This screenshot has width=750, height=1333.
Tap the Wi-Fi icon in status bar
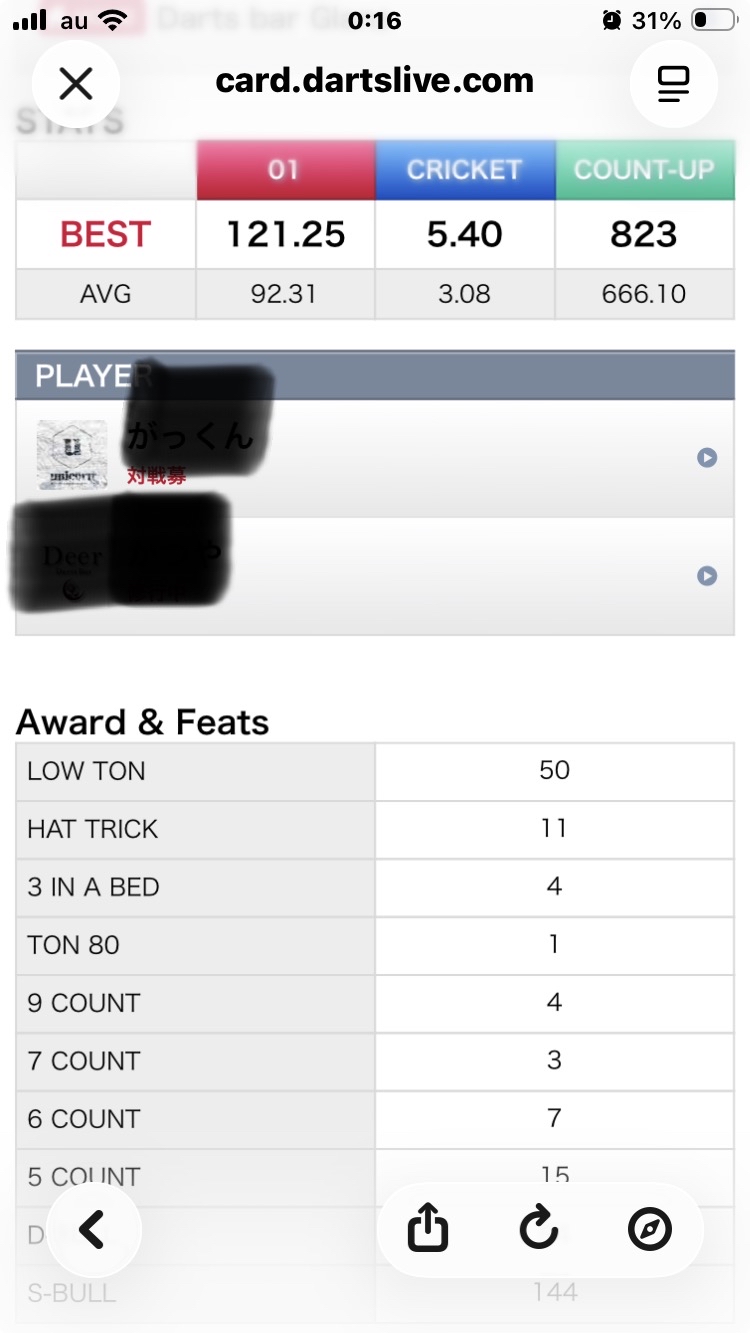114,21
